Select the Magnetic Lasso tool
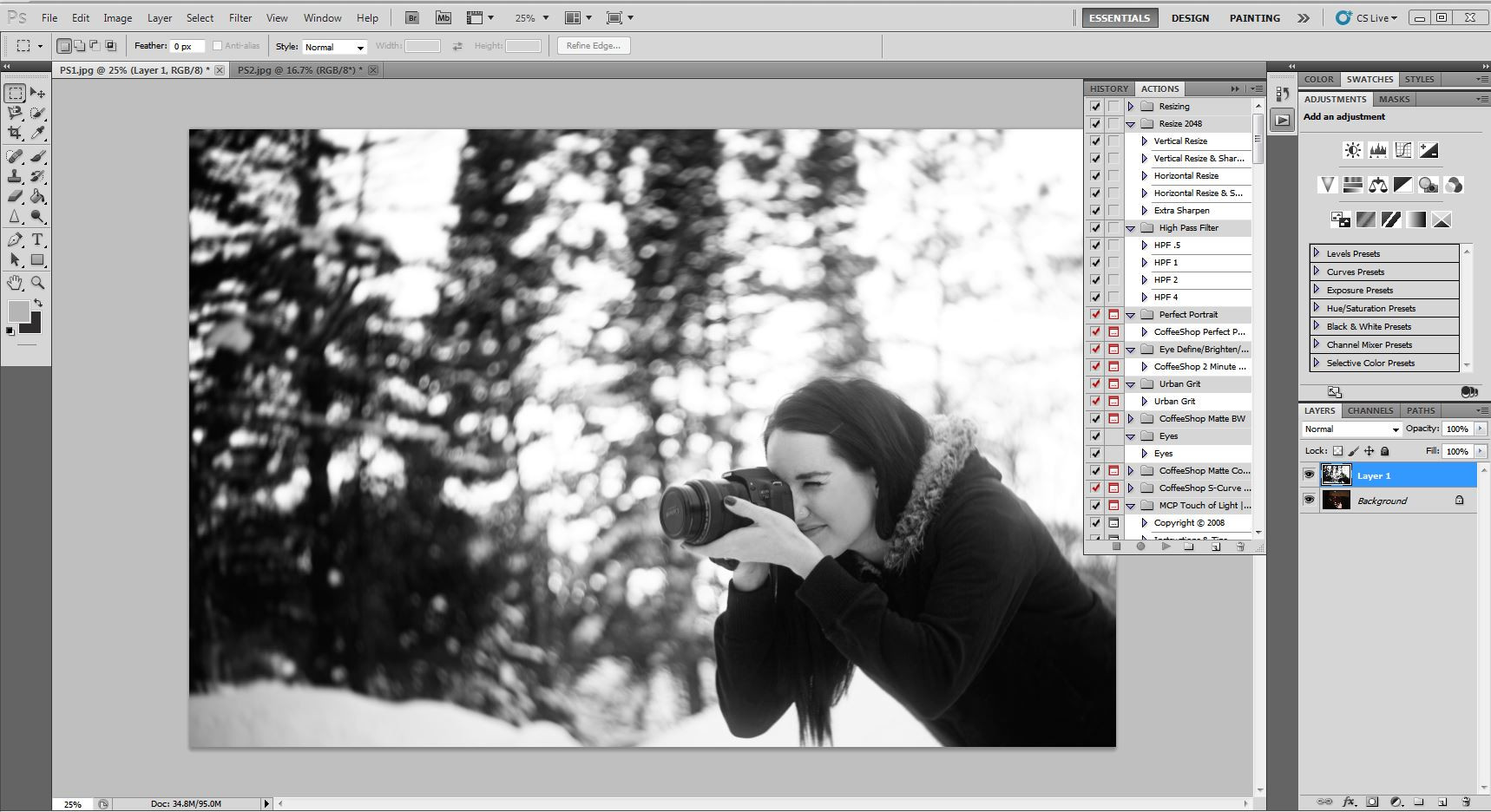The height and width of the screenshot is (812, 1491). coord(16,113)
